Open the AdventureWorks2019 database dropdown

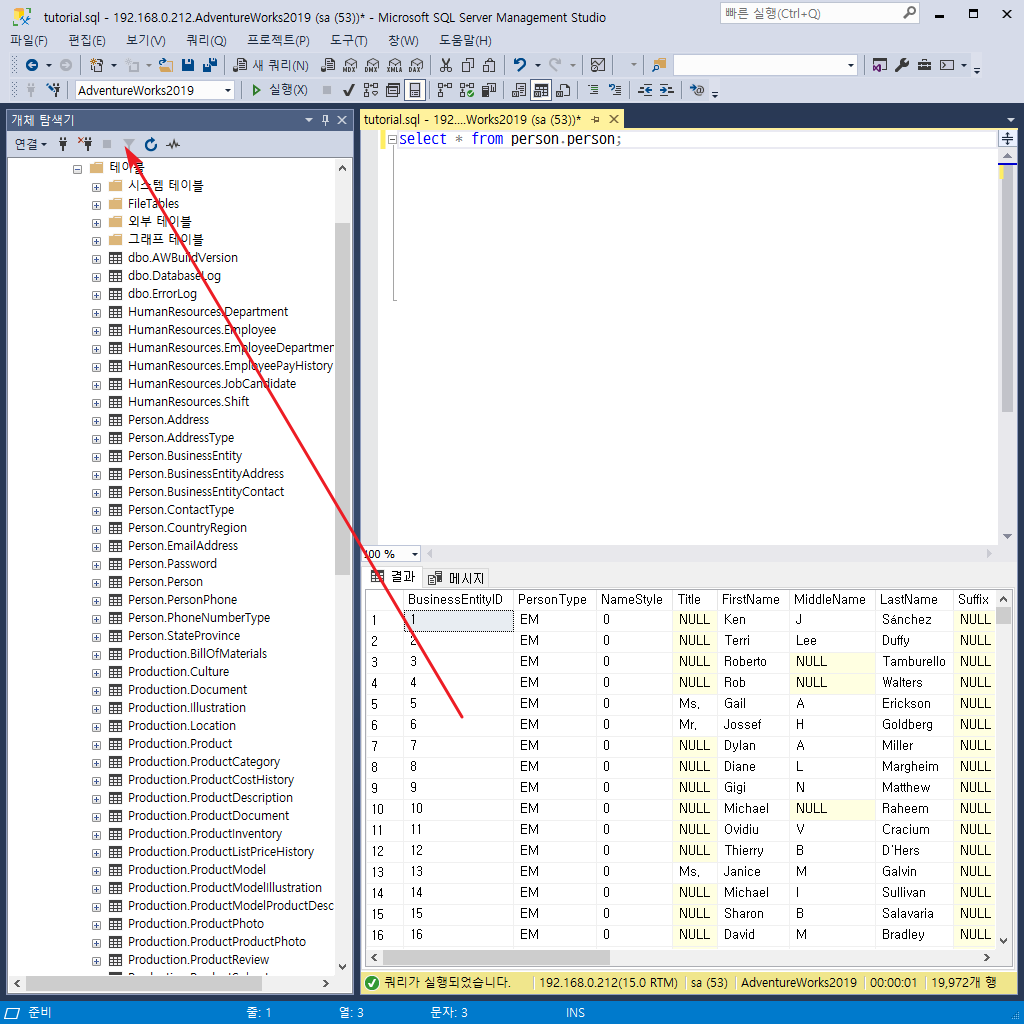pyautogui.click(x=228, y=90)
